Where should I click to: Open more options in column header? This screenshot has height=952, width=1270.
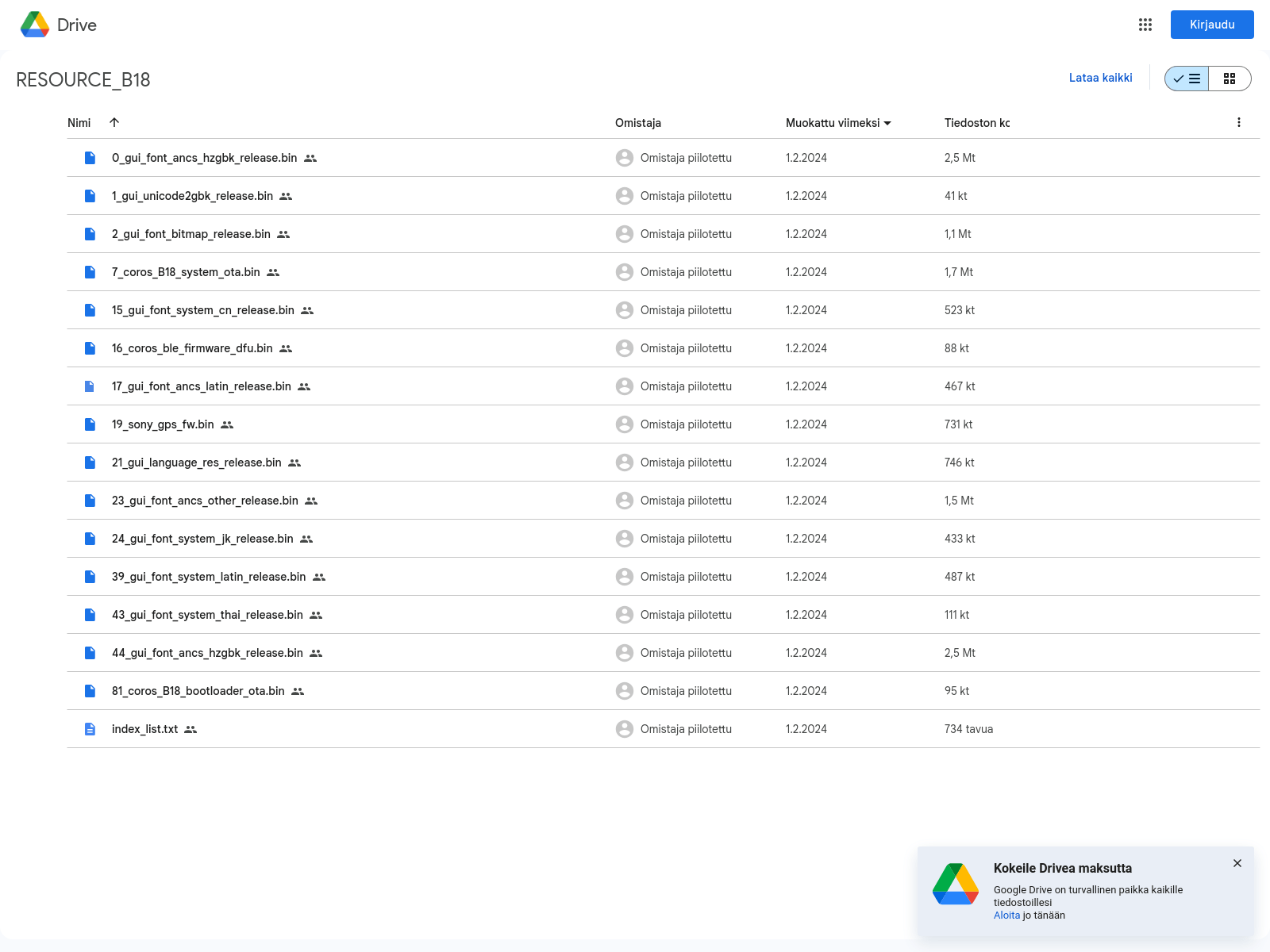(x=1238, y=122)
